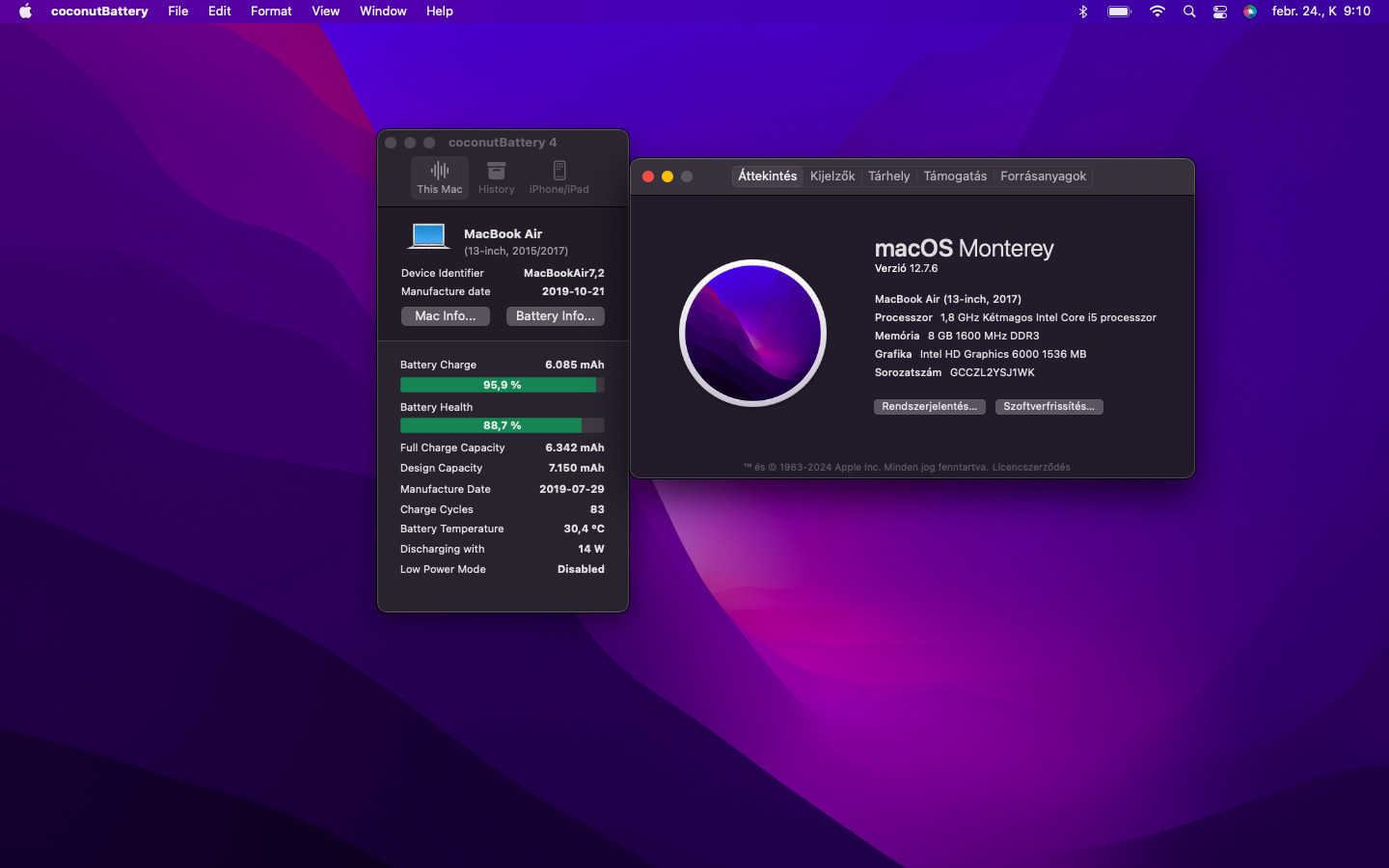Click the Low Power Mode Disabled value
The width and height of the screenshot is (1389, 868).
pos(581,569)
